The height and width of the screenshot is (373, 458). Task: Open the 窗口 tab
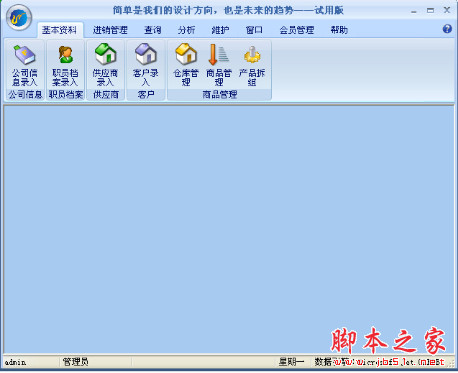(x=254, y=30)
